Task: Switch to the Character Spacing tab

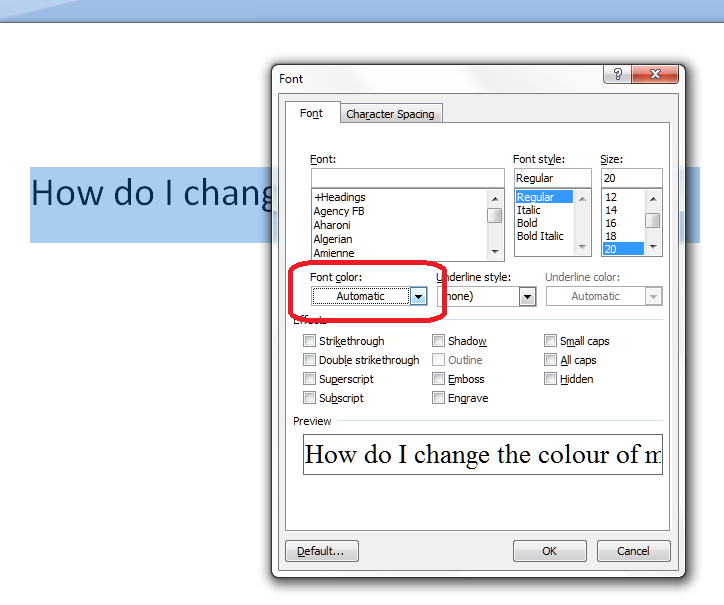Action: (390, 114)
